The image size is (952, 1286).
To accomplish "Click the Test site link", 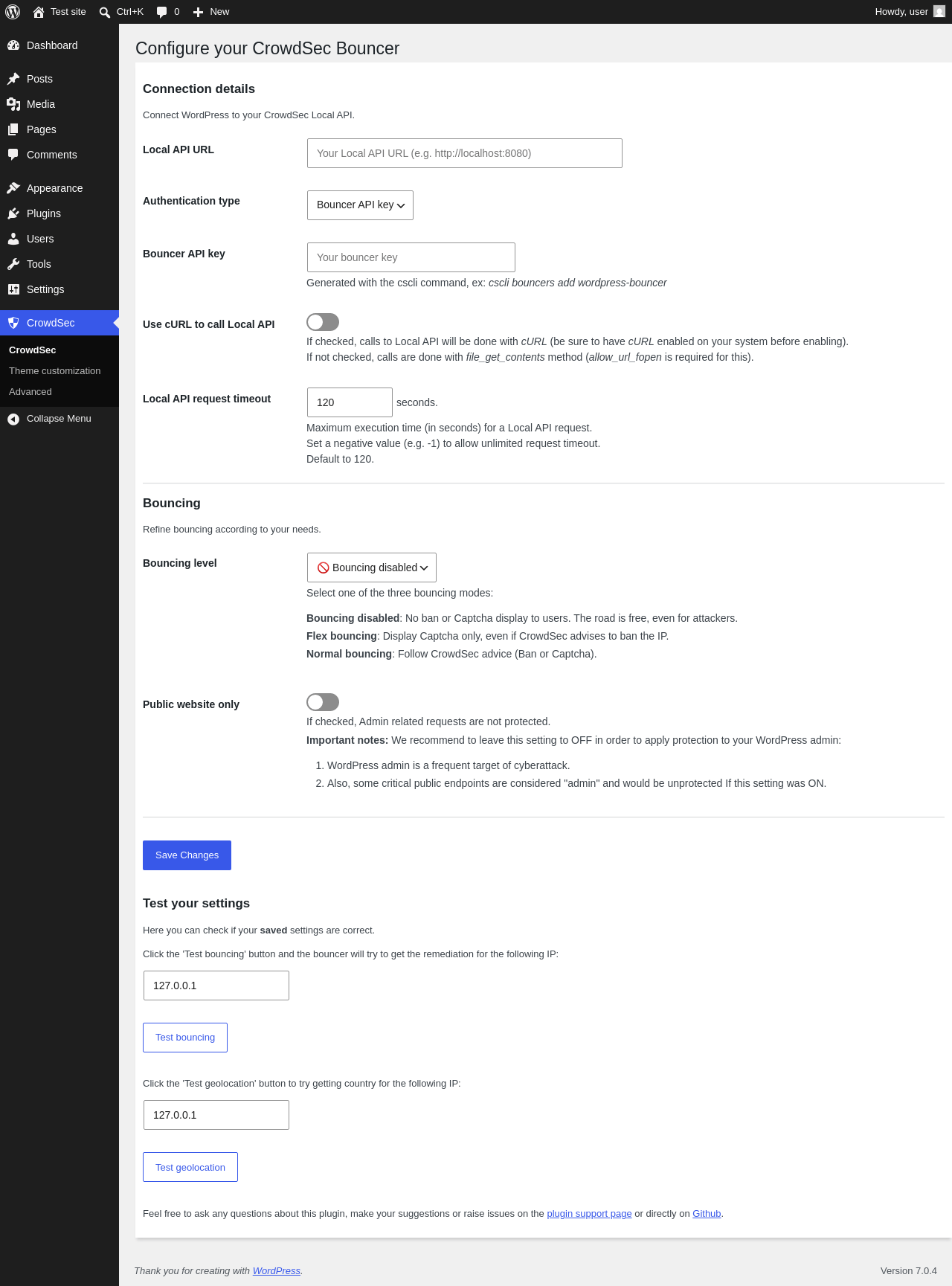I will pos(68,12).
